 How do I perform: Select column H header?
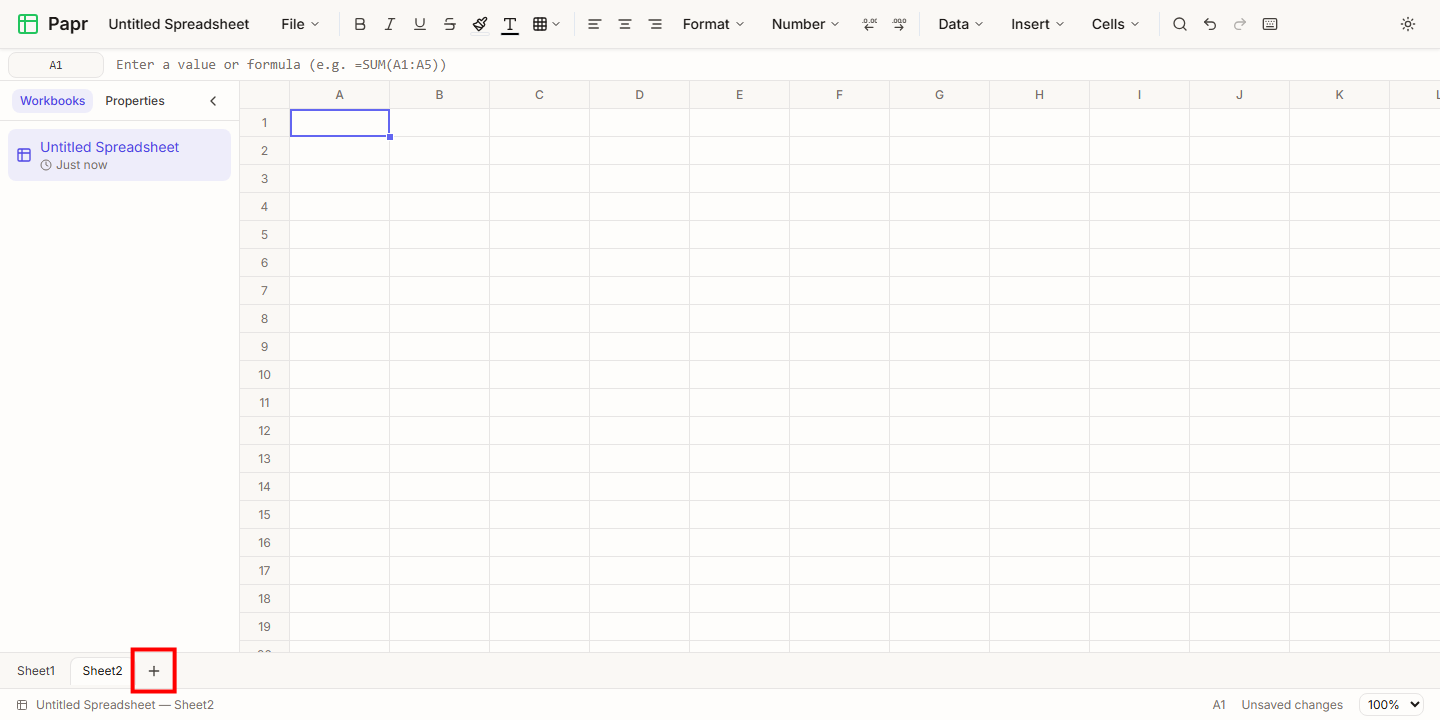point(1040,95)
